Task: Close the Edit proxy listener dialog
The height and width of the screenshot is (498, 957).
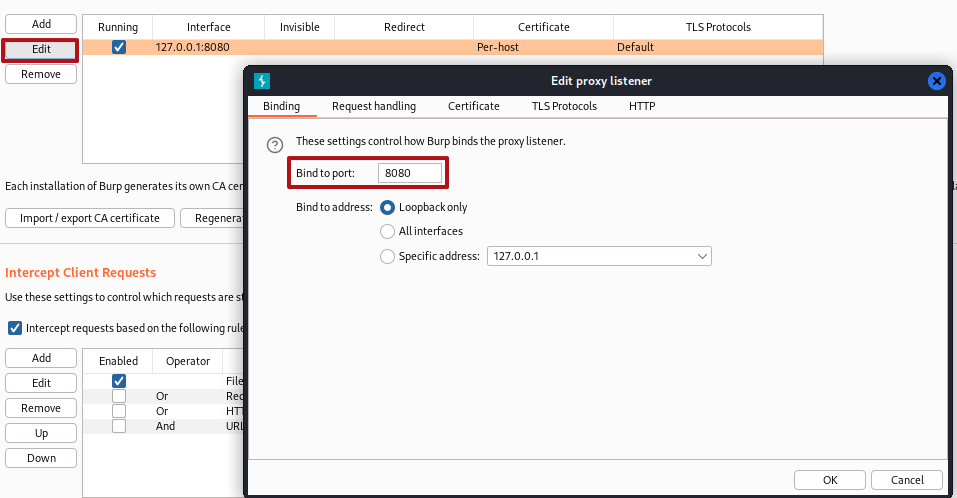Action: pyautogui.click(x=936, y=81)
